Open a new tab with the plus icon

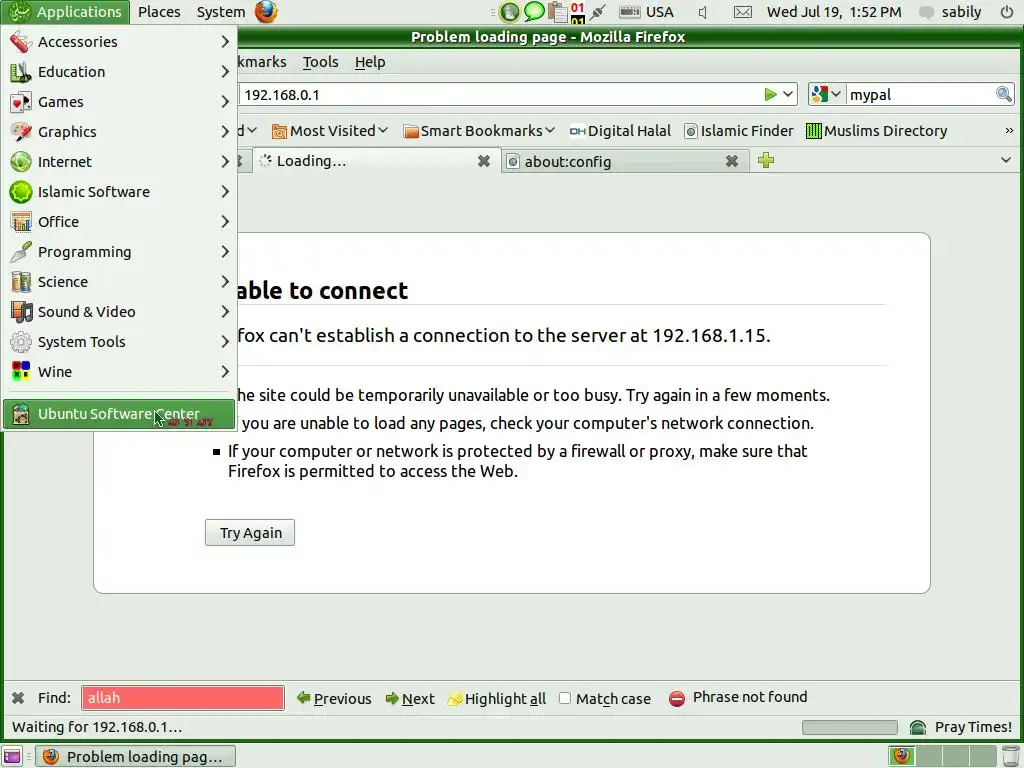(x=766, y=160)
